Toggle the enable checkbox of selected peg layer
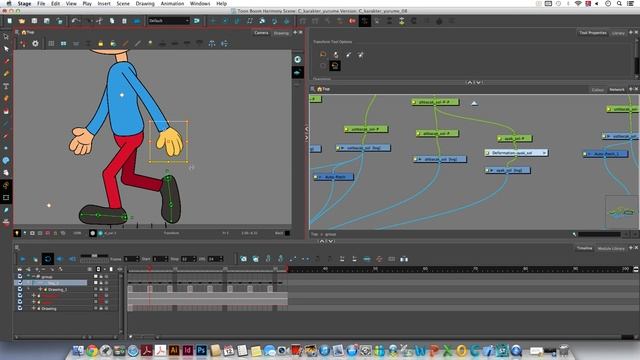 [x=20, y=282]
